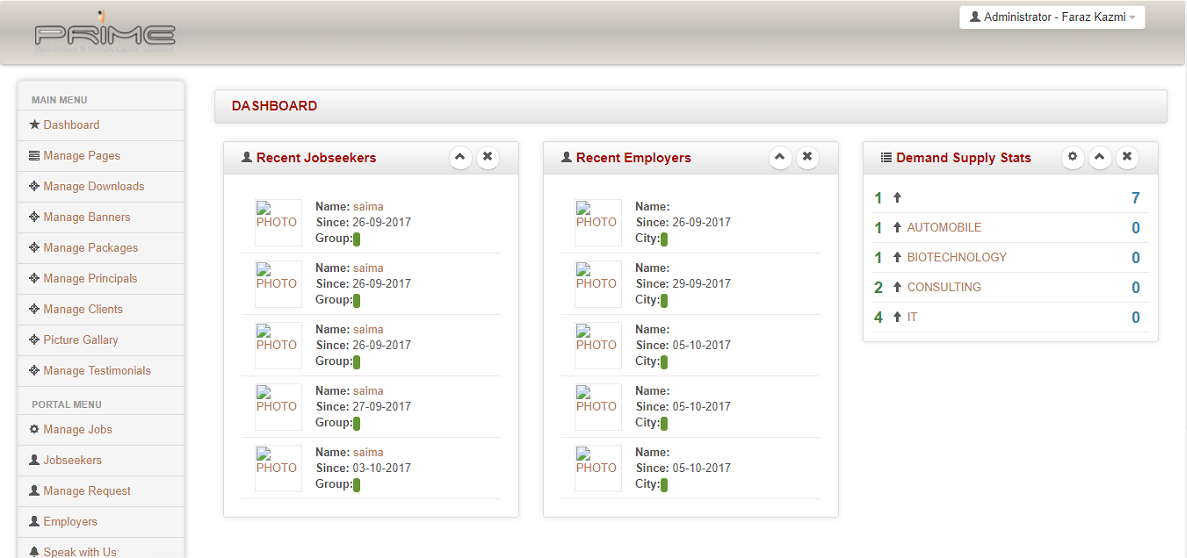Go to Dashboard in main menu
The height and width of the screenshot is (558, 1187).
(x=71, y=125)
